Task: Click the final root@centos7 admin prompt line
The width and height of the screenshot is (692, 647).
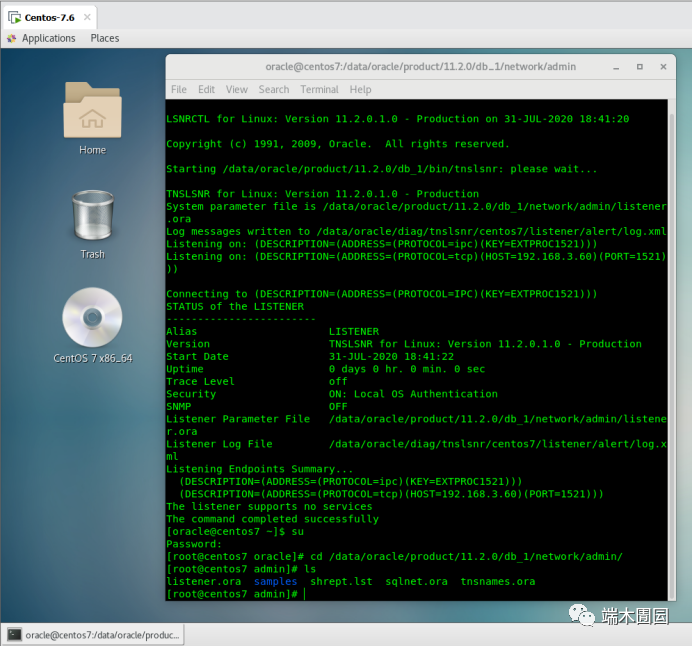Action: (x=232, y=594)
